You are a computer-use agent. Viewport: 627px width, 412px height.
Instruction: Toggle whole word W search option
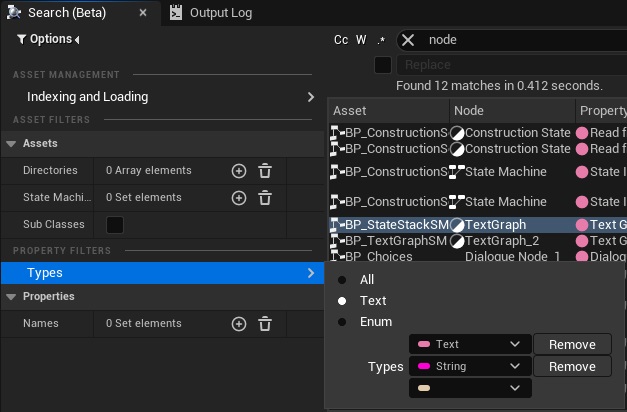tap(361, 40)
